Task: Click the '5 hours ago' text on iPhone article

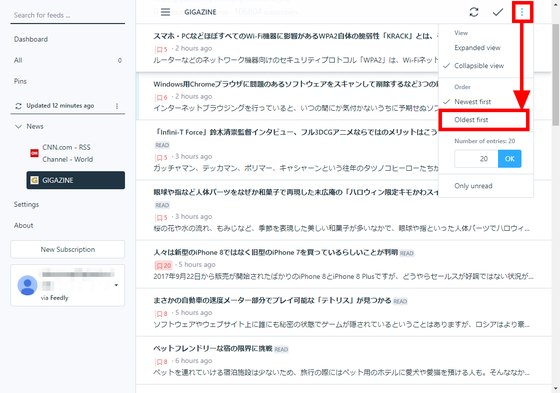Action: click(197, 265)
